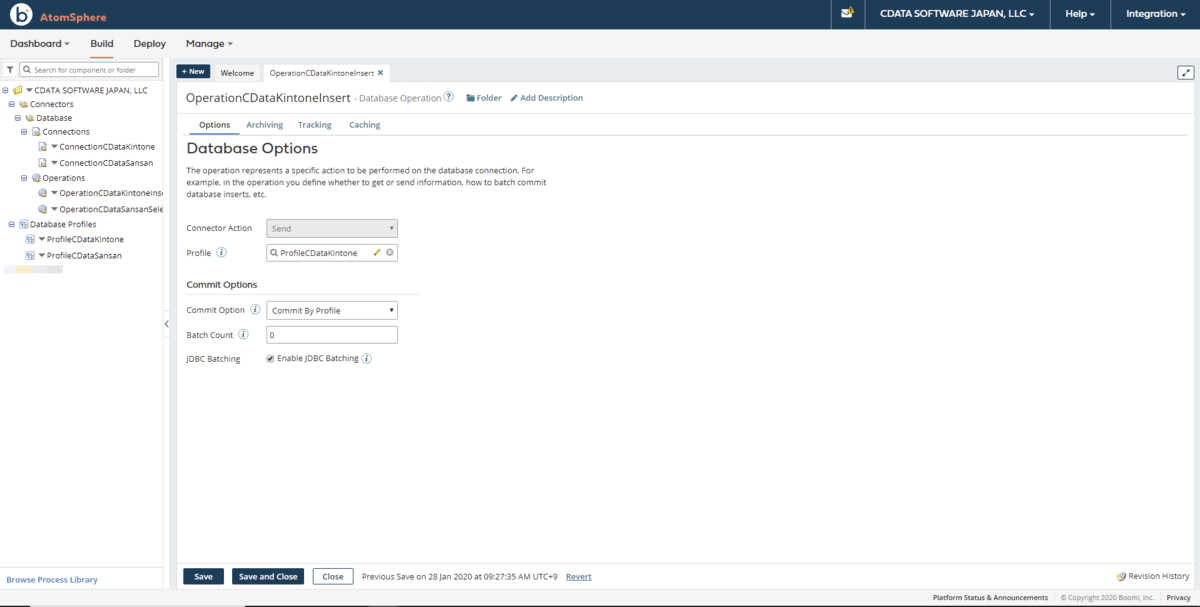This screenshot has height=607, width=1200.
Task: Switch to the Tracking tab
Action: pos(314,125)
